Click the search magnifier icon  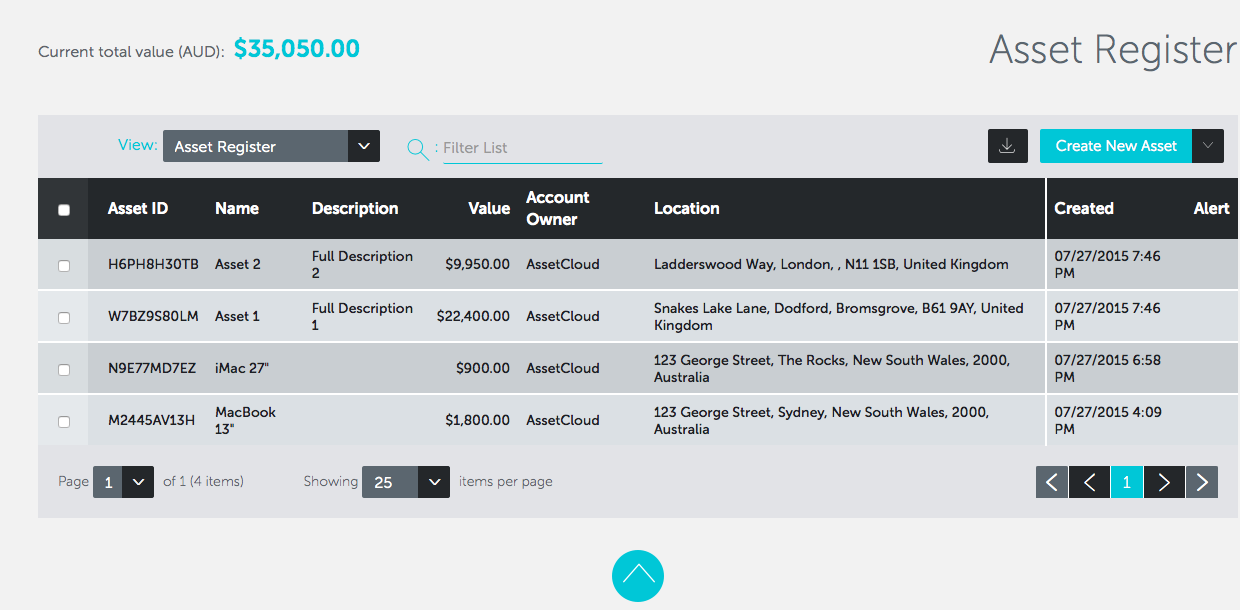click(417, 148)
